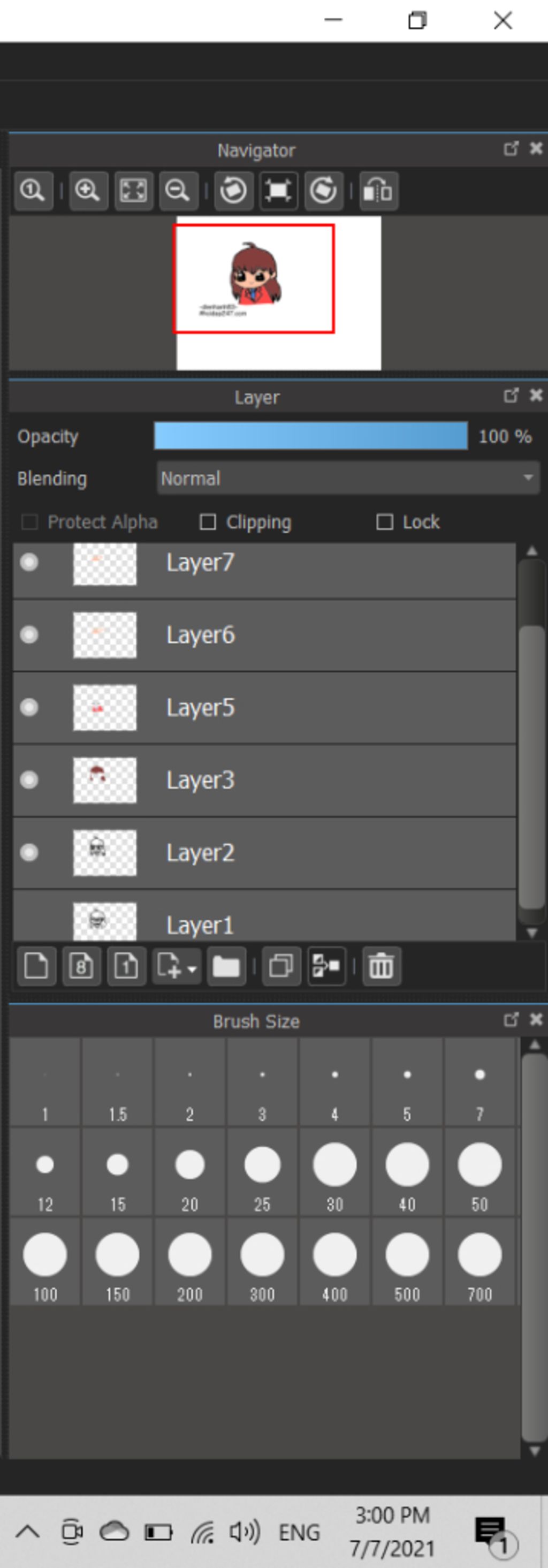Image resolution: width=548 pixels, height=1568 pixels.
Task: Add a new 8-bit layer
Action: (81, 966)
